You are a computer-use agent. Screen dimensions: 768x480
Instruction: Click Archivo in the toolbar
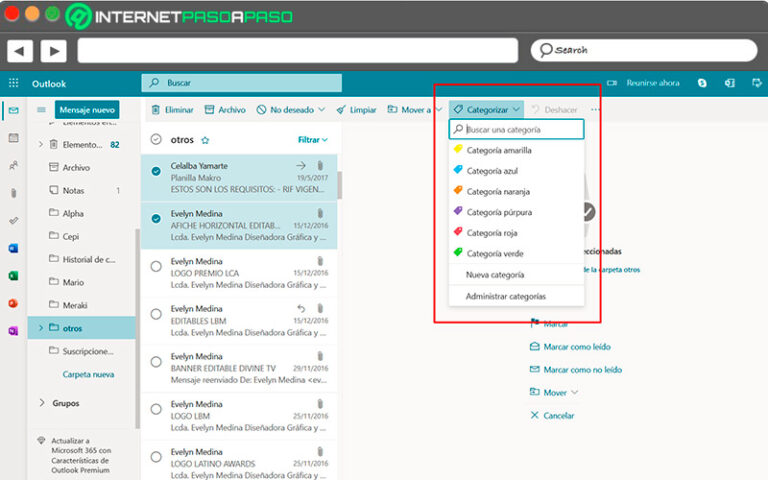tap(225, 110)
